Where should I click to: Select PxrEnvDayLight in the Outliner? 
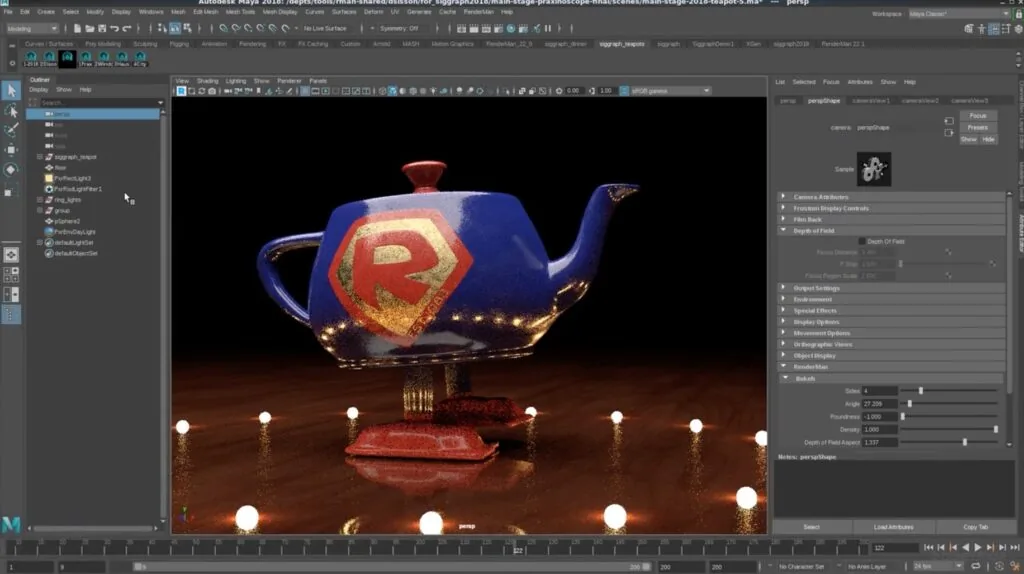(74, 232)
